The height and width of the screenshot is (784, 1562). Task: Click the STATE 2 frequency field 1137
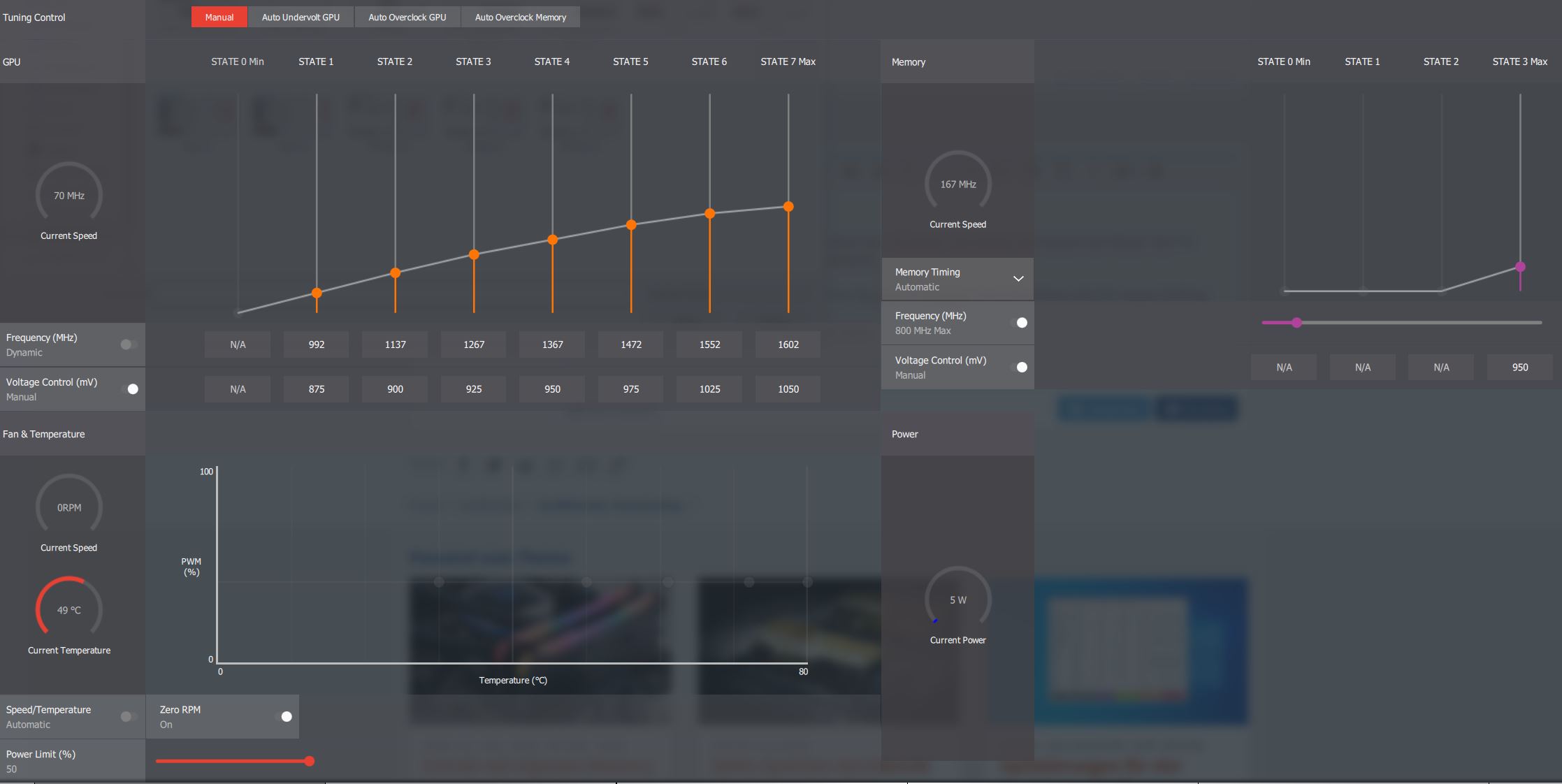coord(395,344)
